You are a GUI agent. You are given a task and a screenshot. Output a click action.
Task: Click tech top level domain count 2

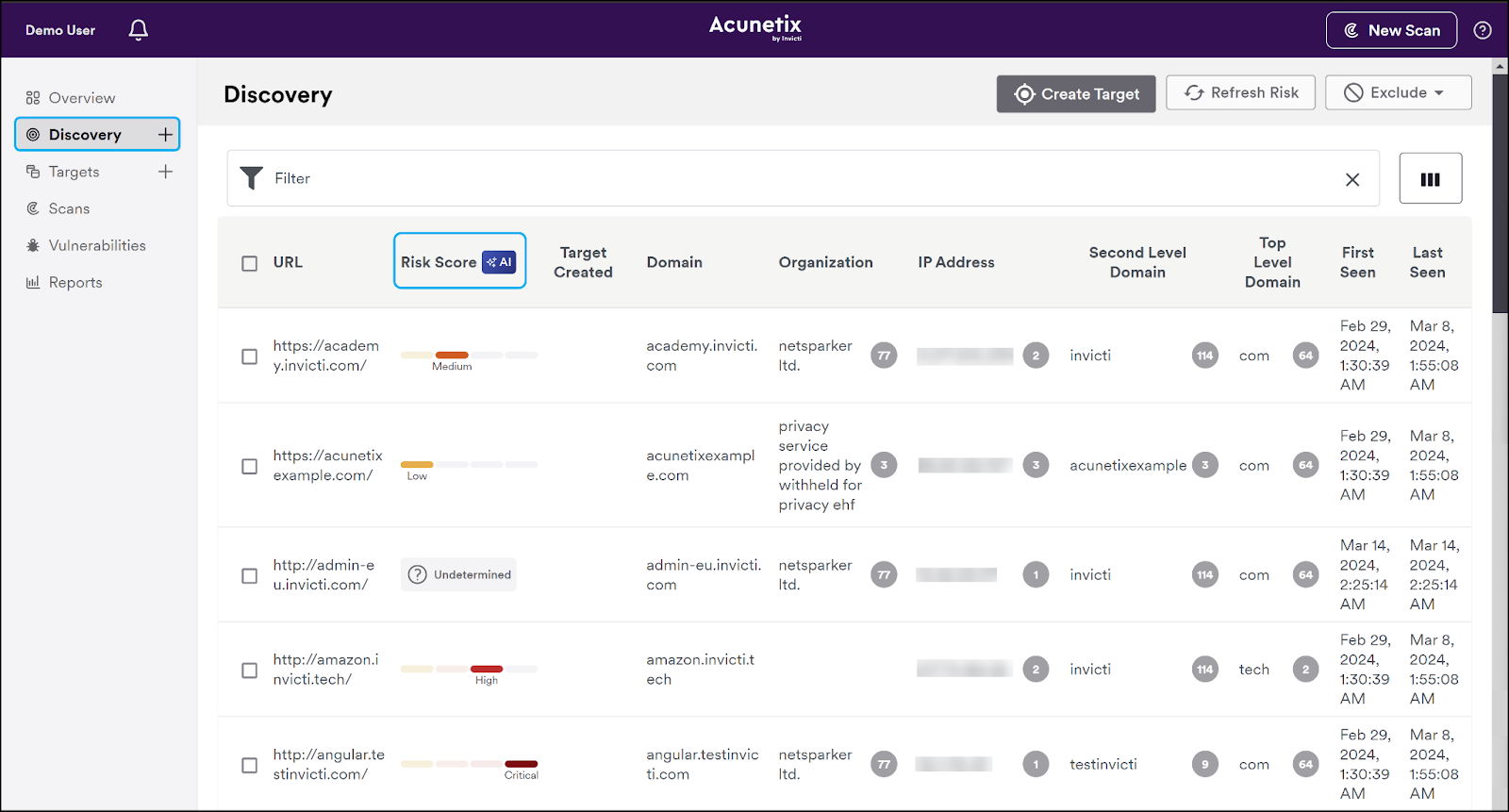[1305, 670]
